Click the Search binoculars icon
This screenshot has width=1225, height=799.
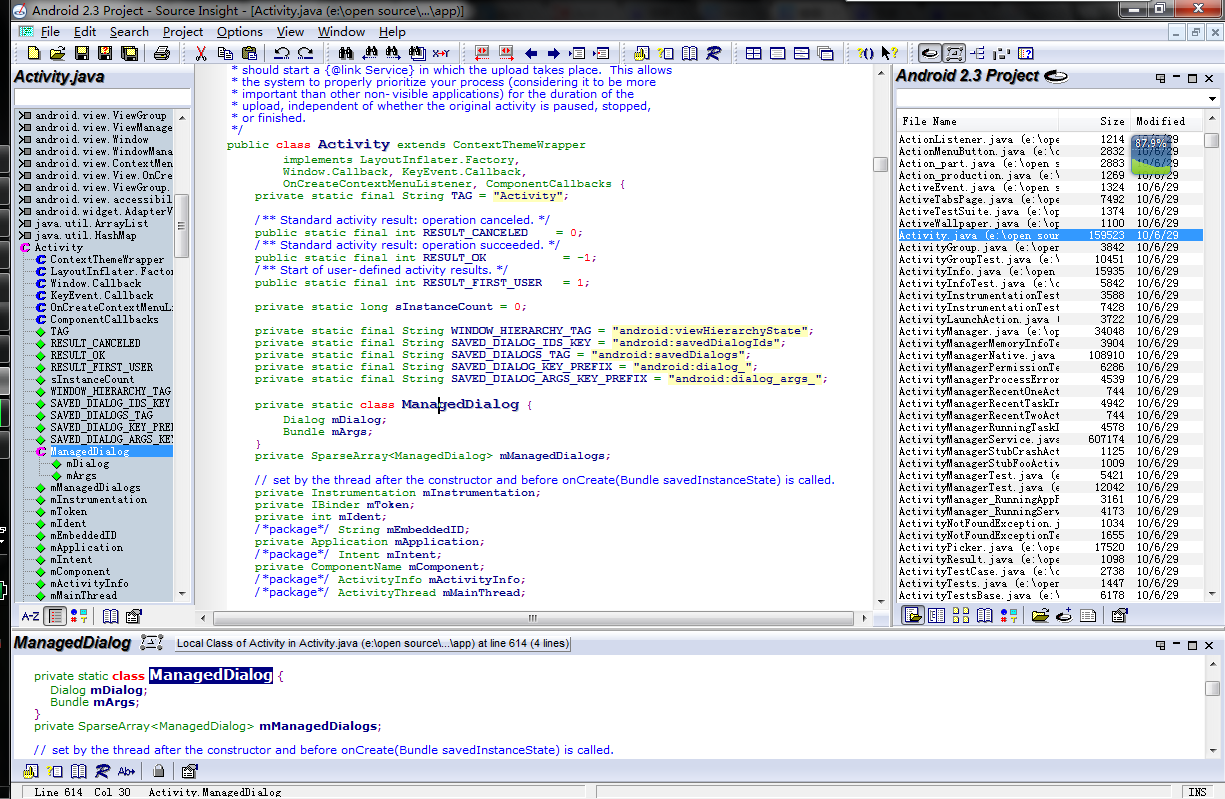(x=346, y=53)
